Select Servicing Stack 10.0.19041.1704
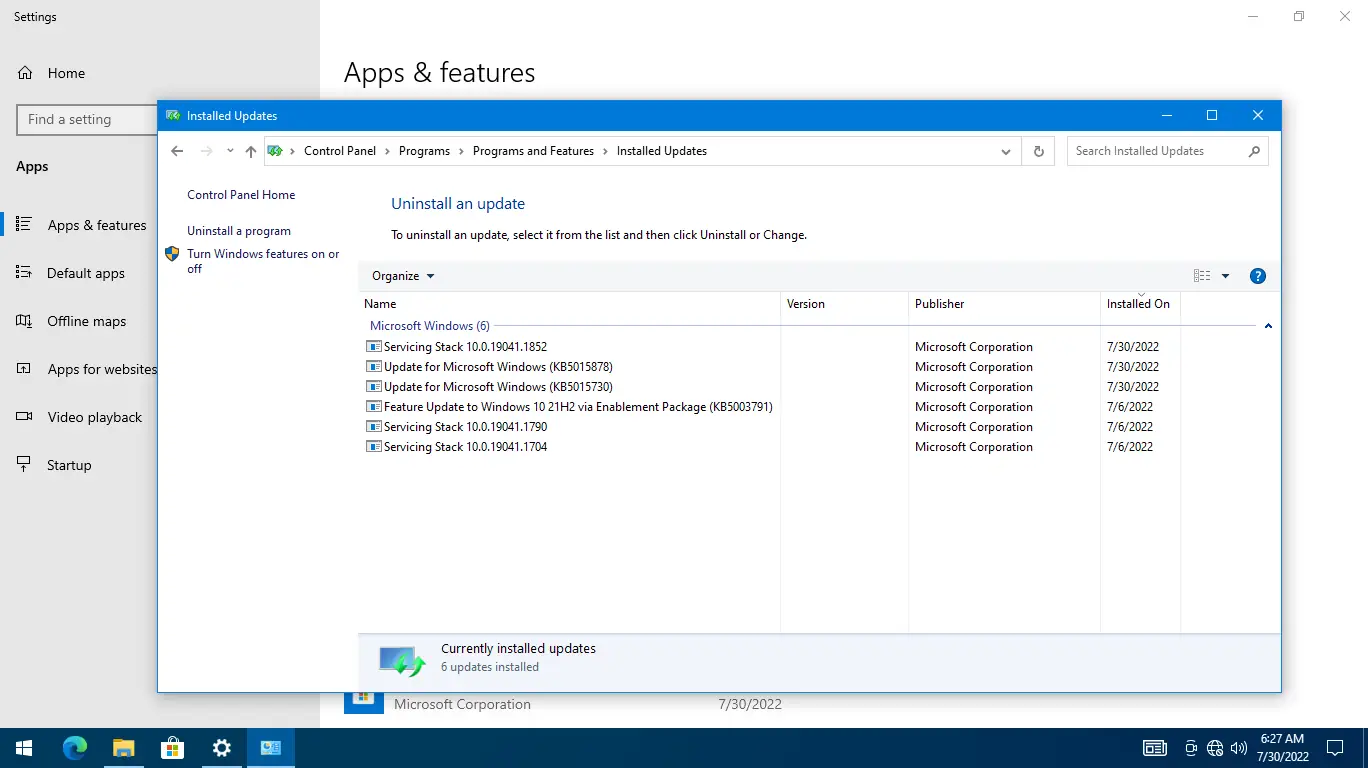This screenshot has width=1368, height=768. pyautogui.click(x=465, y=447)
